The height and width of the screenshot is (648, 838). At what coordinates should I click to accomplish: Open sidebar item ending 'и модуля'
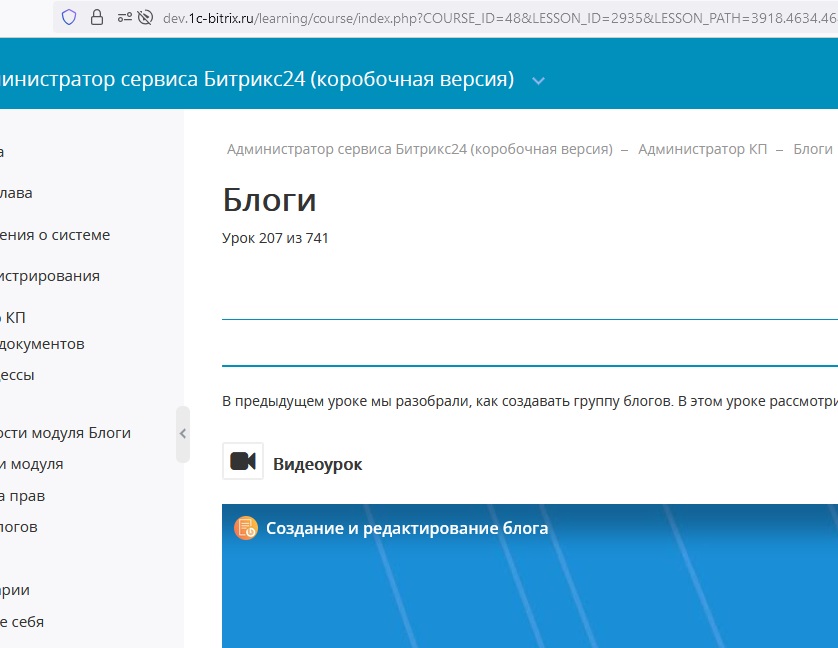point(32,464)
